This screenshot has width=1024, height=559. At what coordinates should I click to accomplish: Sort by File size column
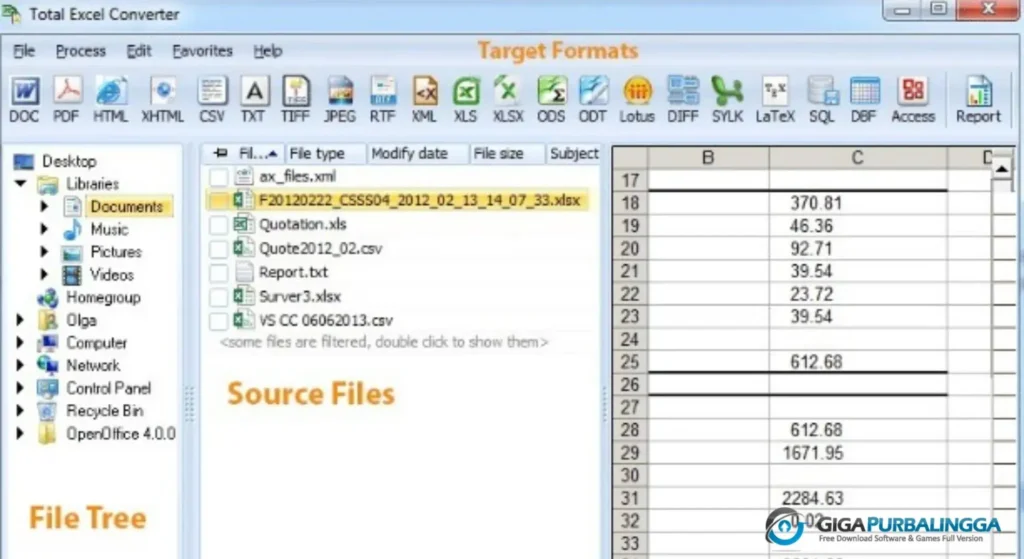coord(507,153)
